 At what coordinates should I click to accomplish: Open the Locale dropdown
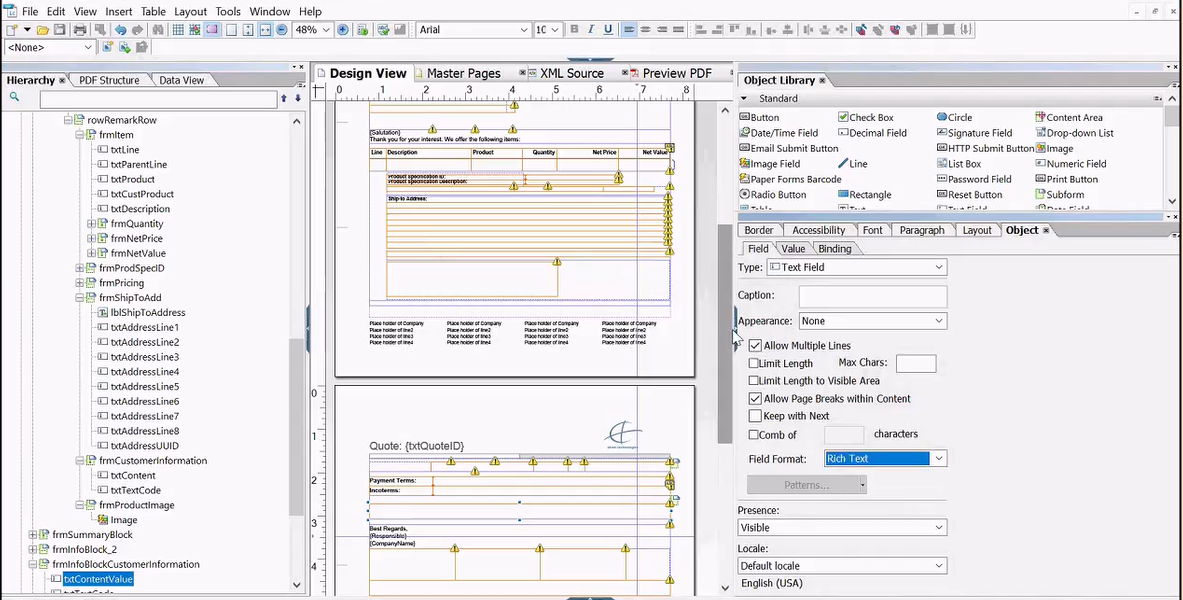coord(842,565)
